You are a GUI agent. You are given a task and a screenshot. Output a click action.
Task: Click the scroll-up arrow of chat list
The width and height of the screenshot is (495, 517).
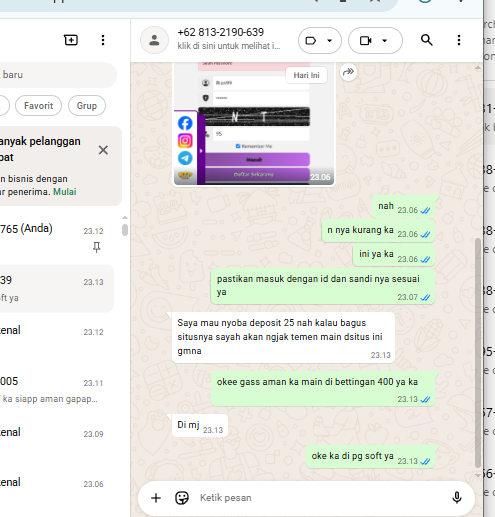(125, 218)
